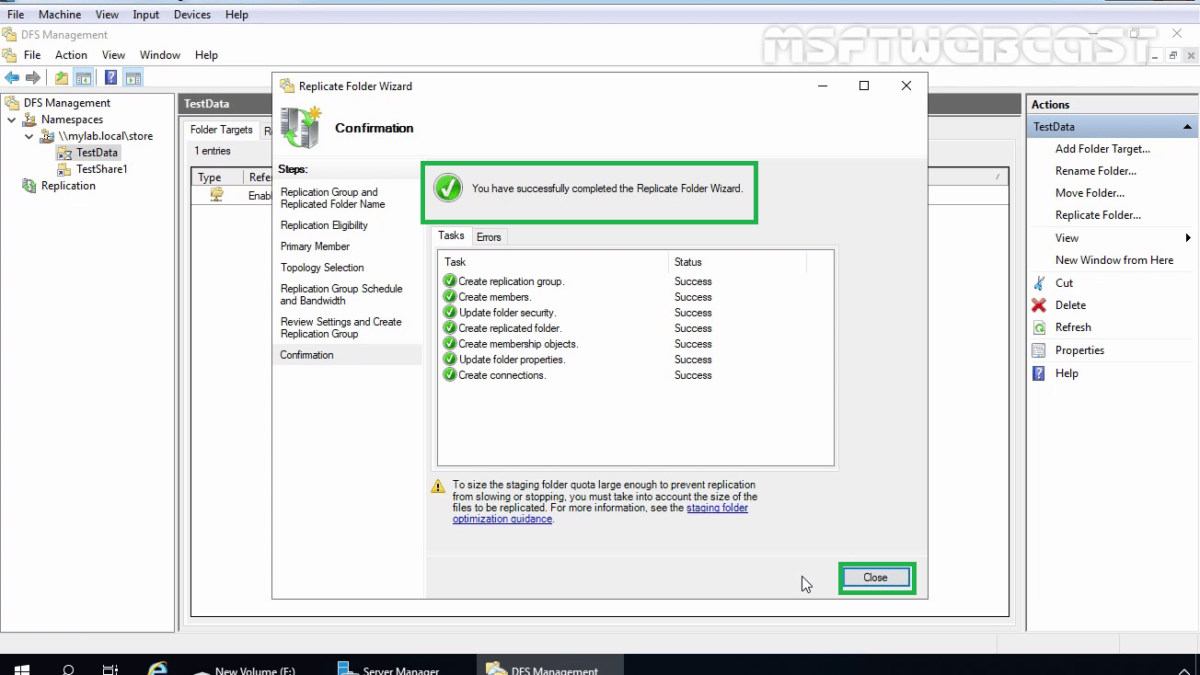1200x675 pixels.
Task: Click Replicate Folder... in Actions pane
Action: point(1098,215)
